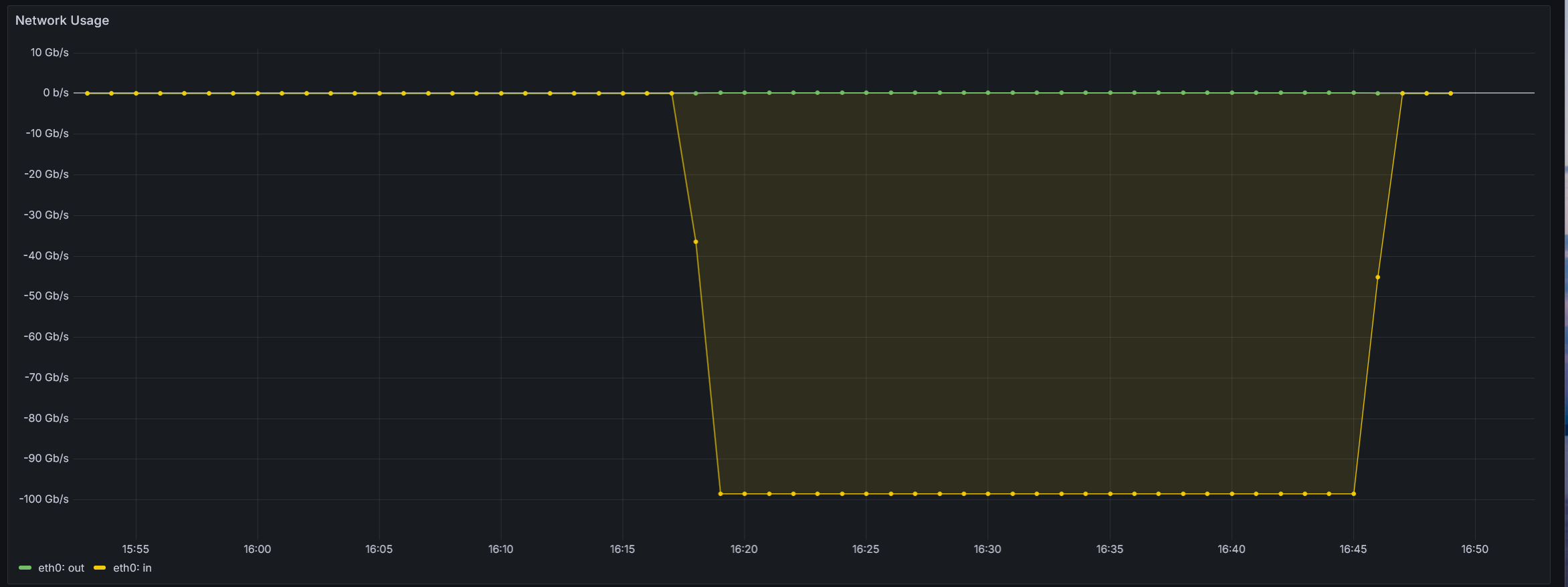The width and height of the screenshot is (1568, 587).
Task: Click the -50 Gb/s y-axis label
Action: tap(46, 296)
